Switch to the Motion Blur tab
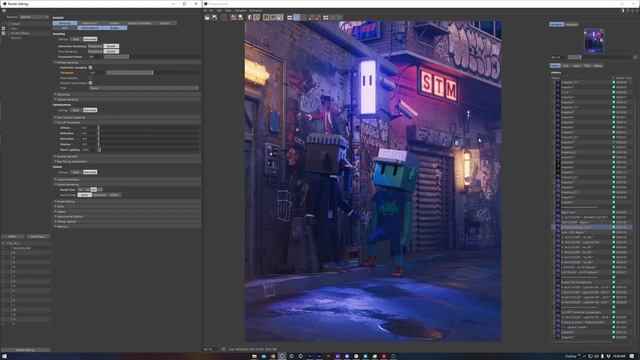Screen dimensions: 640x360 point(90,23)
